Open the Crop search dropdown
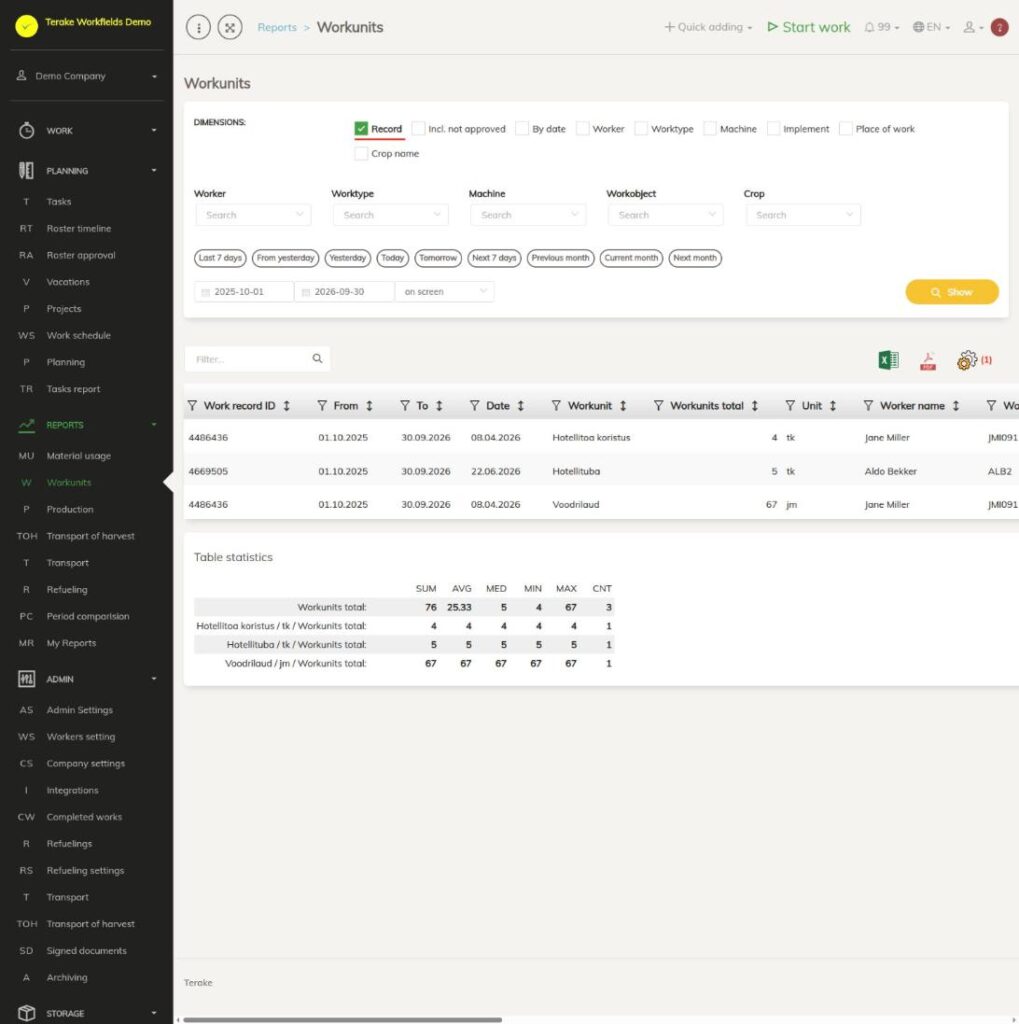1019x1024 pixels. click(x=803, y=215)
